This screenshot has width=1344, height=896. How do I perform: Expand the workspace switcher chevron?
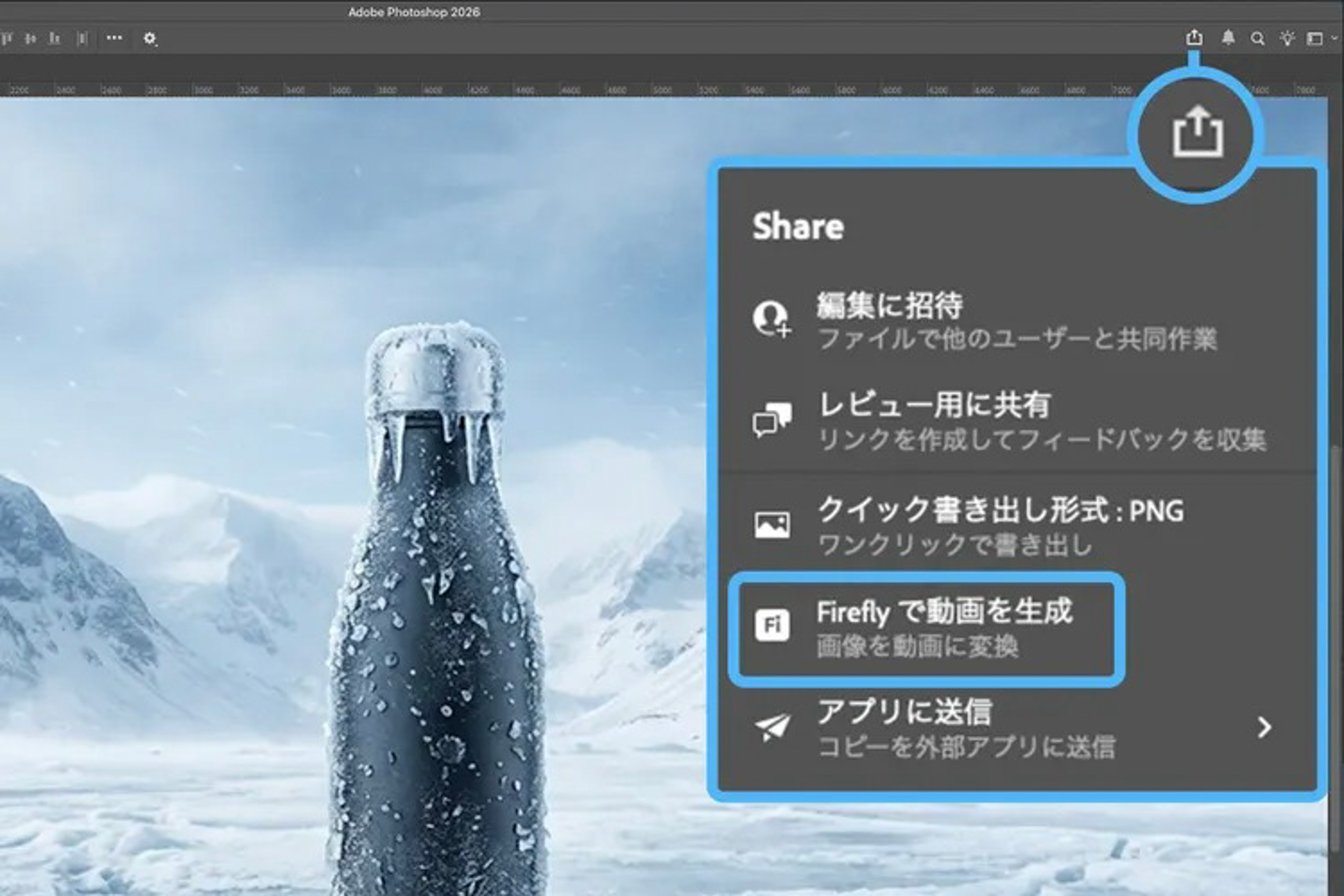point(1334,39)
